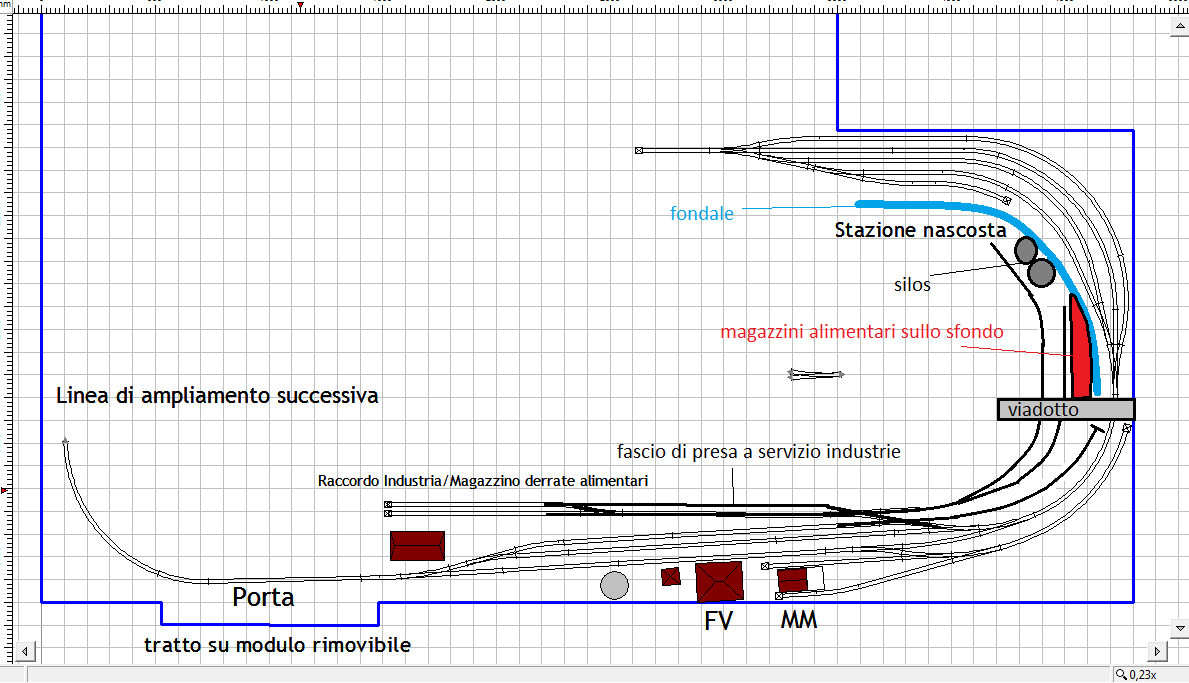The image size is (1189, 683).
Task: Click the 'Stazione nascosta' text label
Action: [920, 231]
